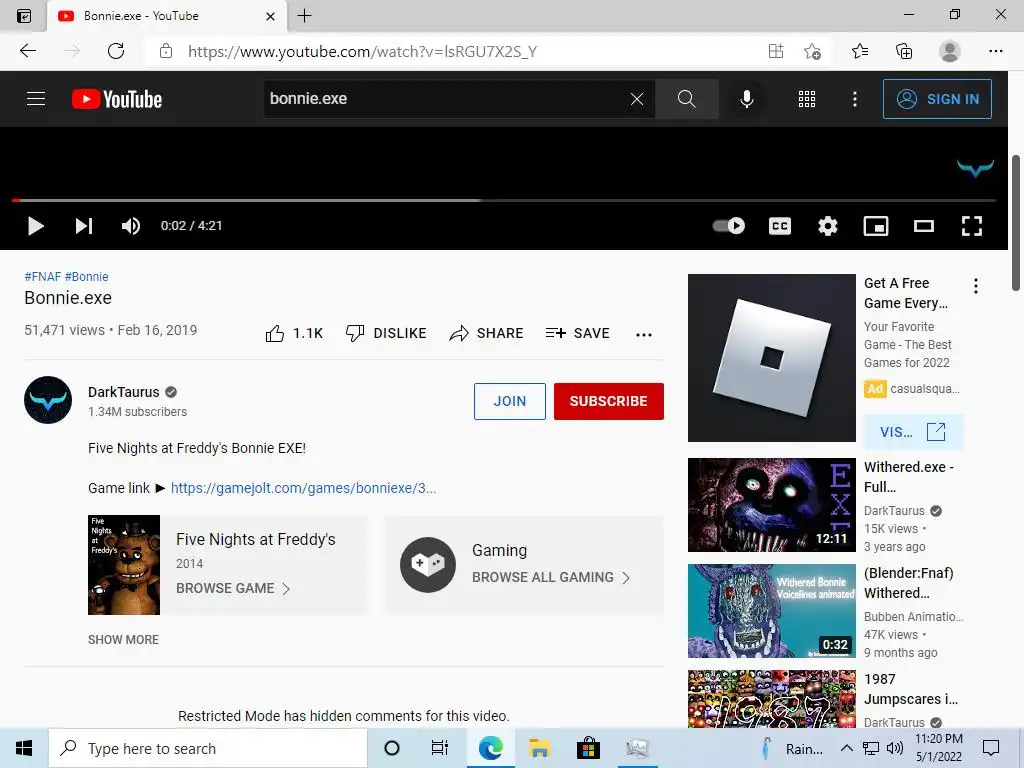The height and width of the screenshot is (768, 1024).
Task: Open the YouTube hamburger guide menu
Action: pos(36,99)
